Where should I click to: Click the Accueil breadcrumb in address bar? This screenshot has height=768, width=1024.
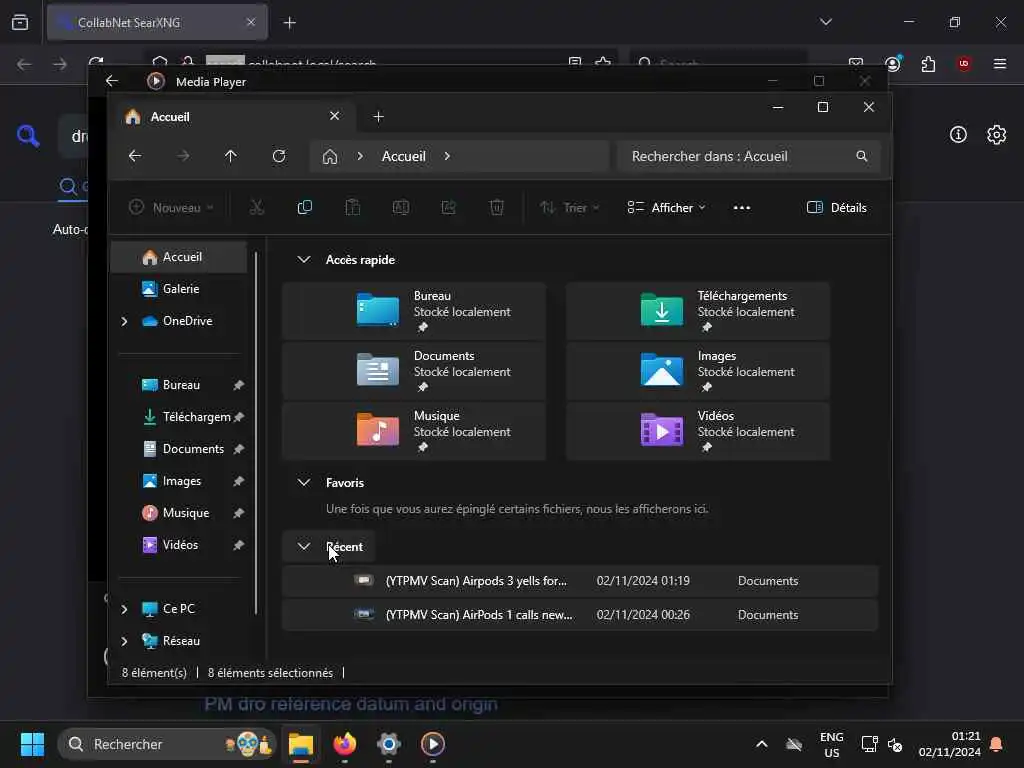pos(404,156)
